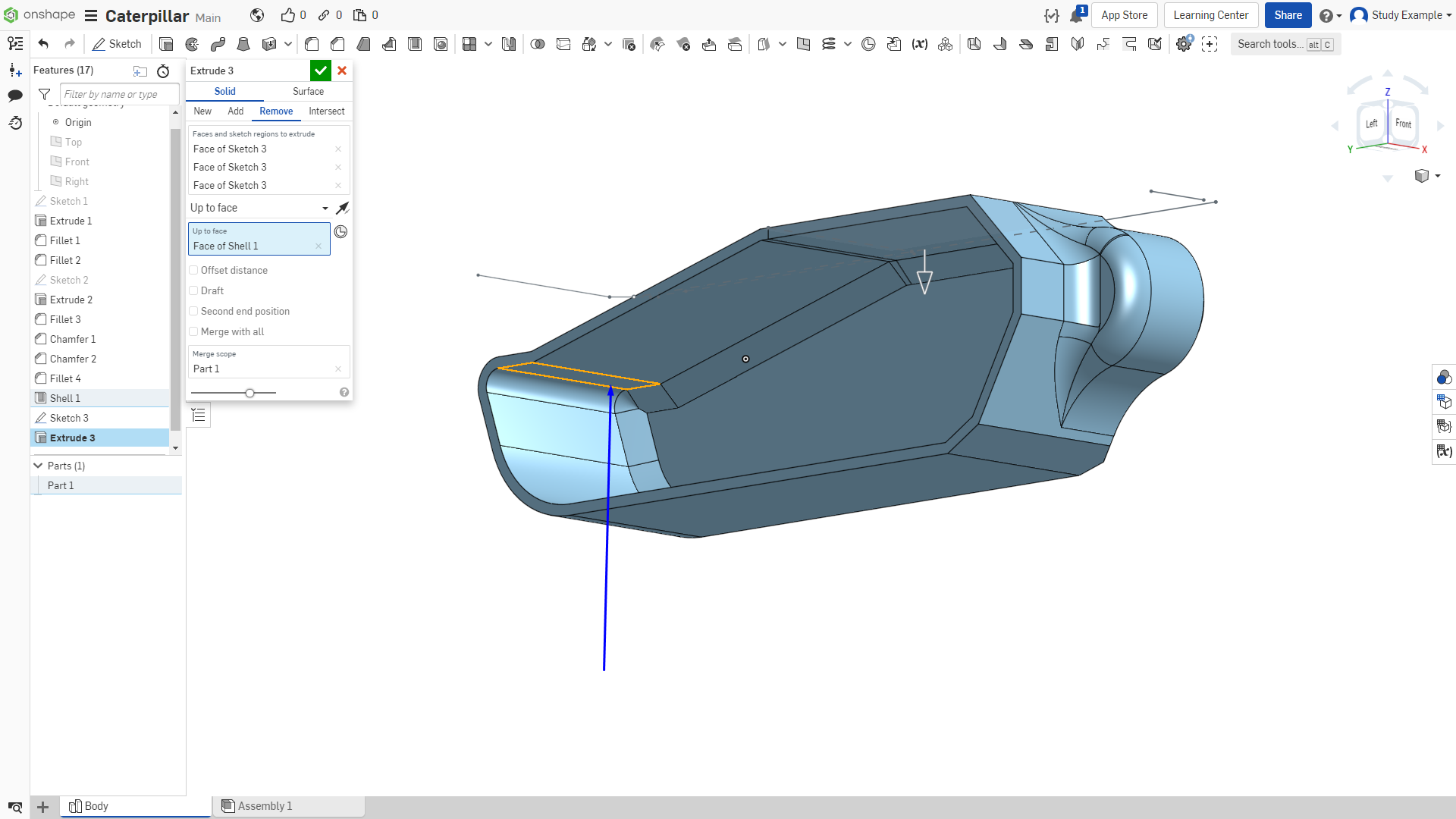
Task: Open the Comments panel icon
Action: [15, 96]
